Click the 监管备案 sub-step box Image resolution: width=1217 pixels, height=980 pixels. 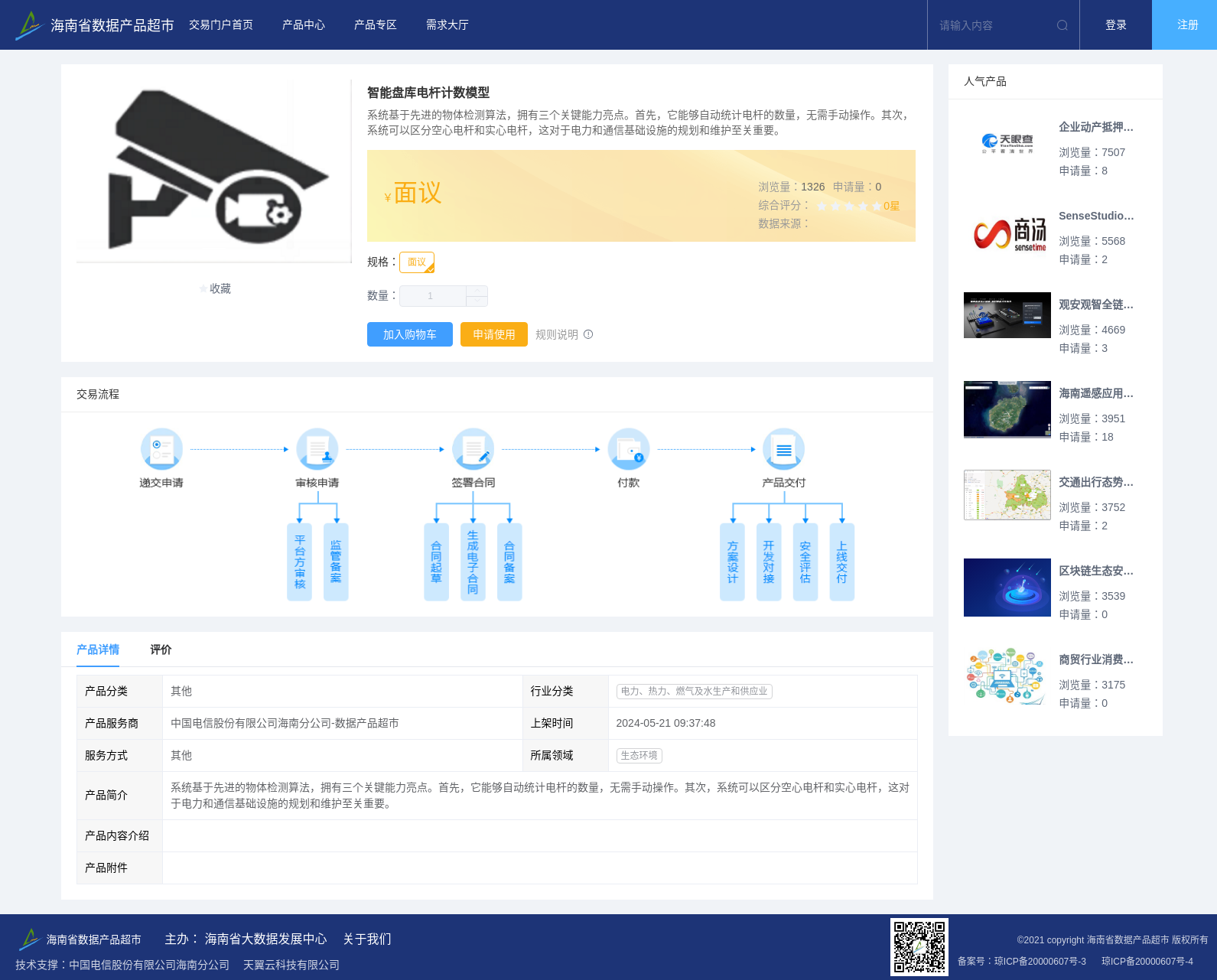(336, 562)
